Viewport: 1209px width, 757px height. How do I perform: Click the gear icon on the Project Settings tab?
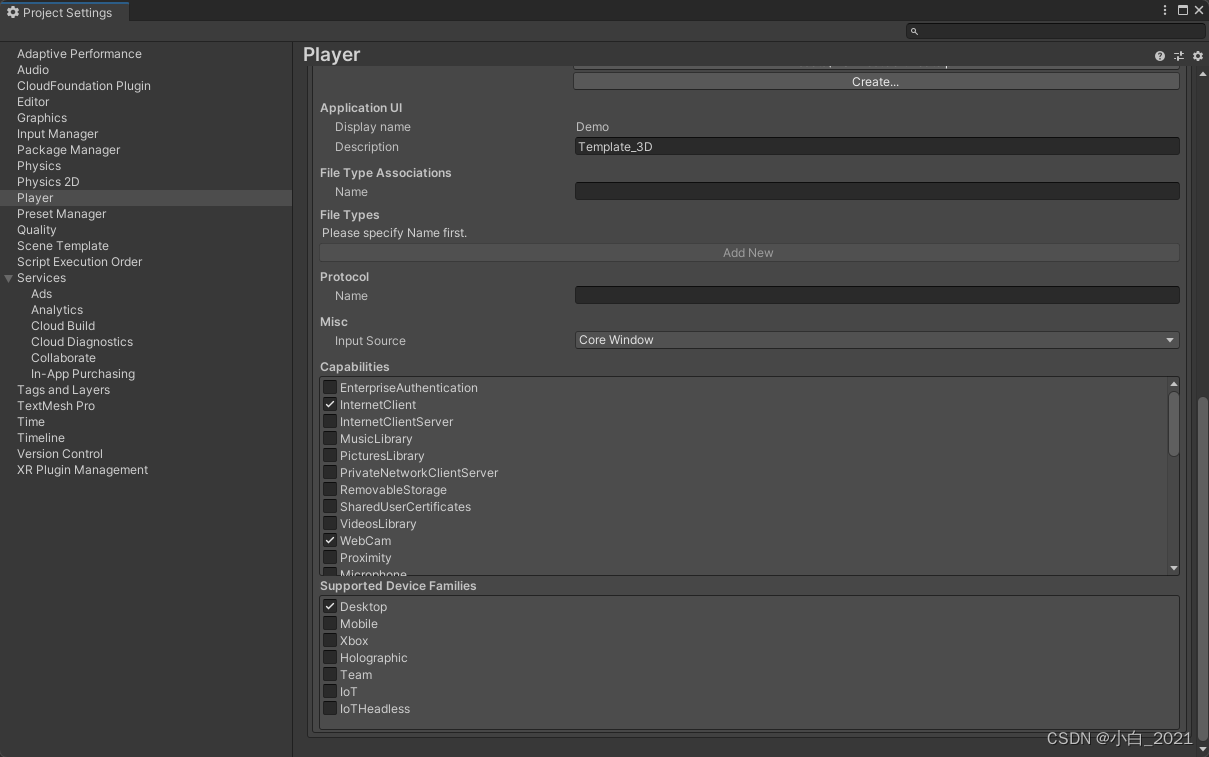12,12
